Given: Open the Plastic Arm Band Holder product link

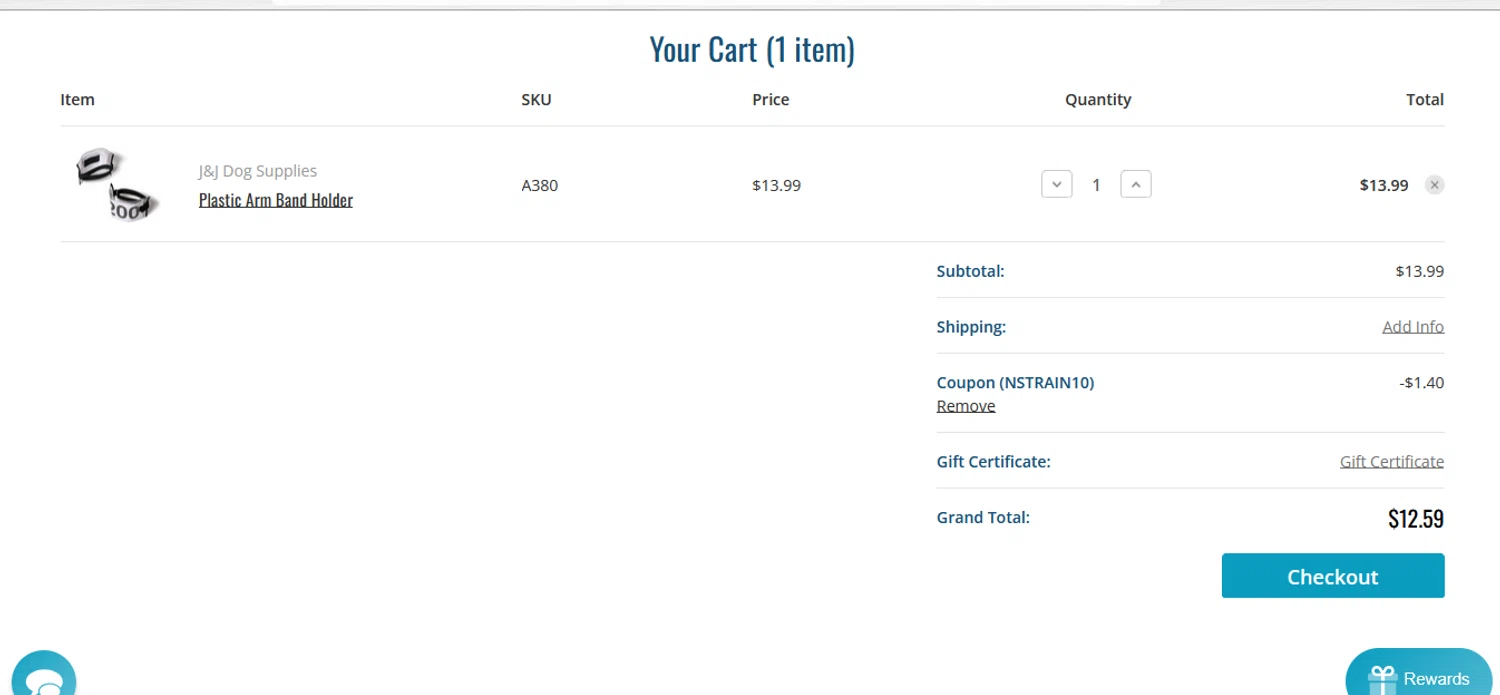Looking at the screenshot, I should (x=276, y=200).
